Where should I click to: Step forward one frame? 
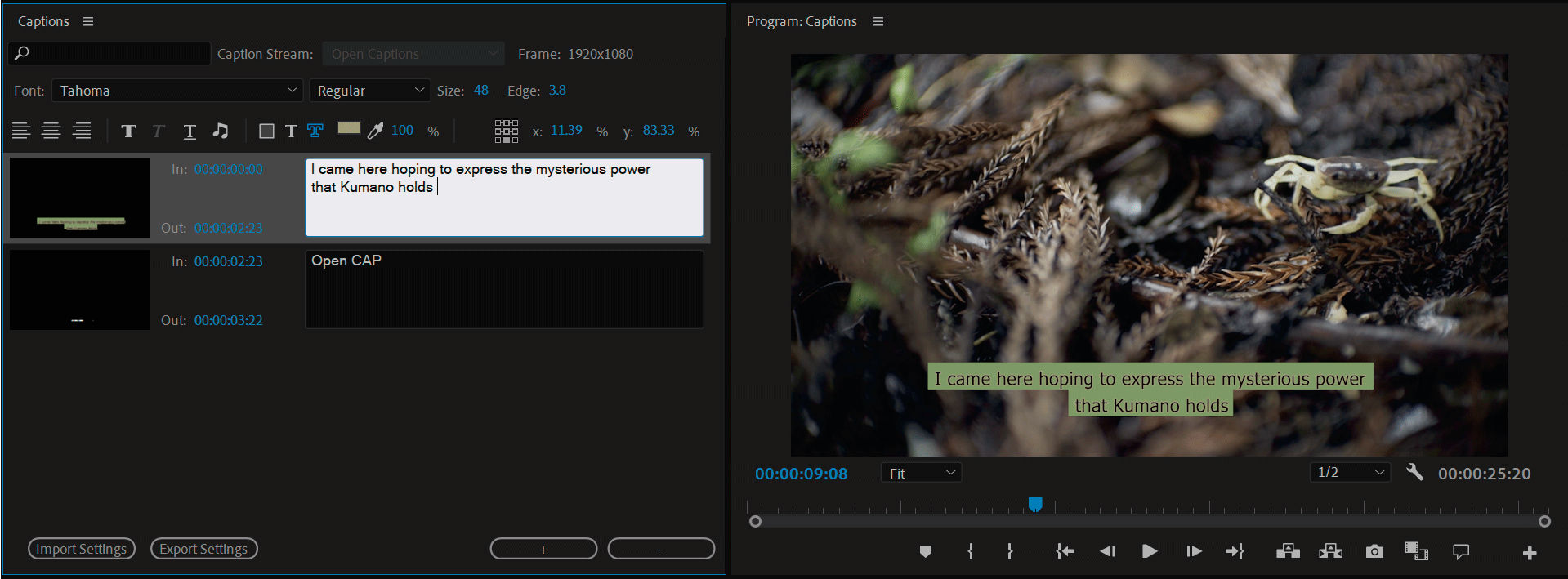pos(1194,551)
